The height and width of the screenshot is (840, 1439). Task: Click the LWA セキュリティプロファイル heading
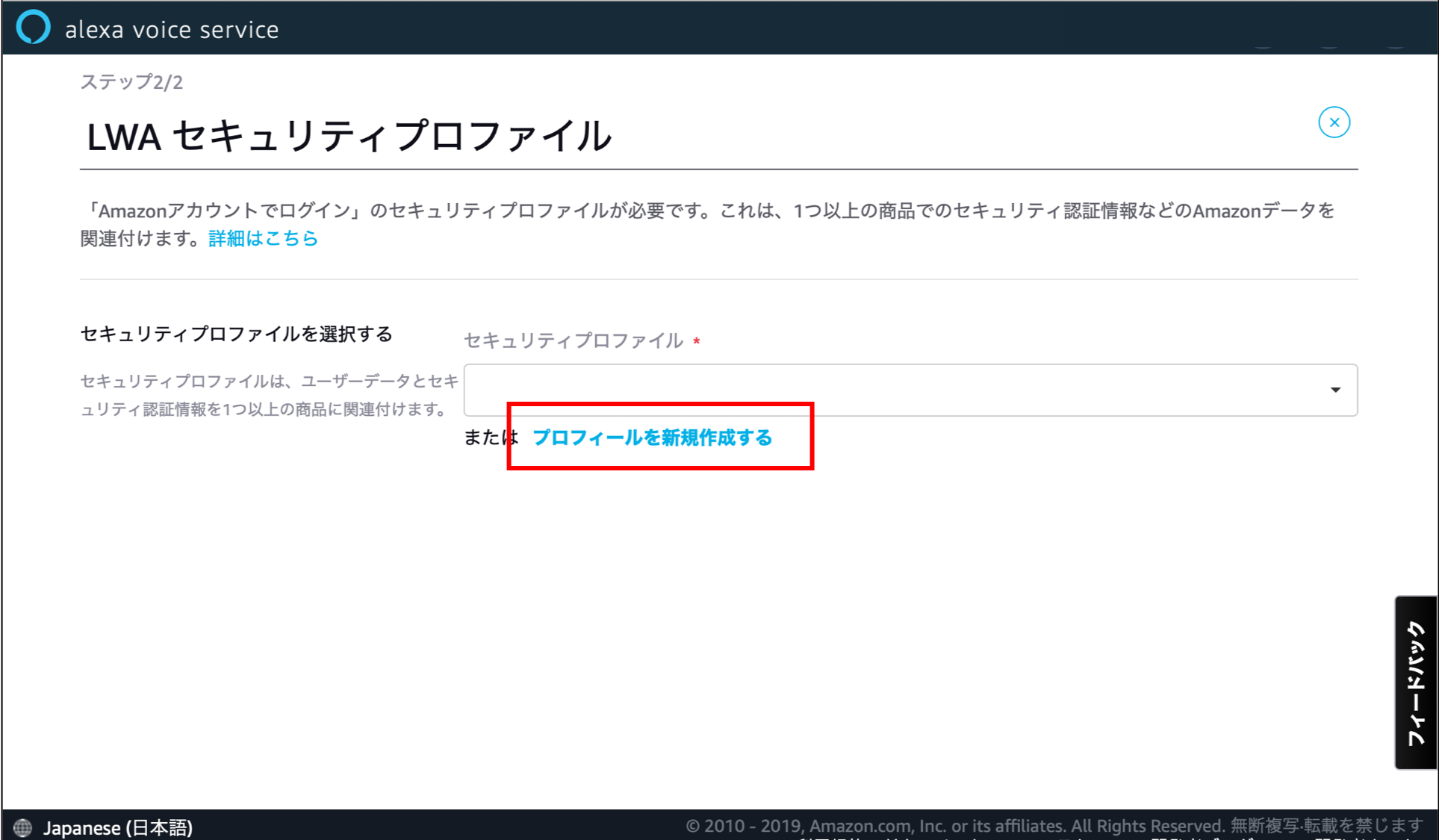[x=349, y=137]
